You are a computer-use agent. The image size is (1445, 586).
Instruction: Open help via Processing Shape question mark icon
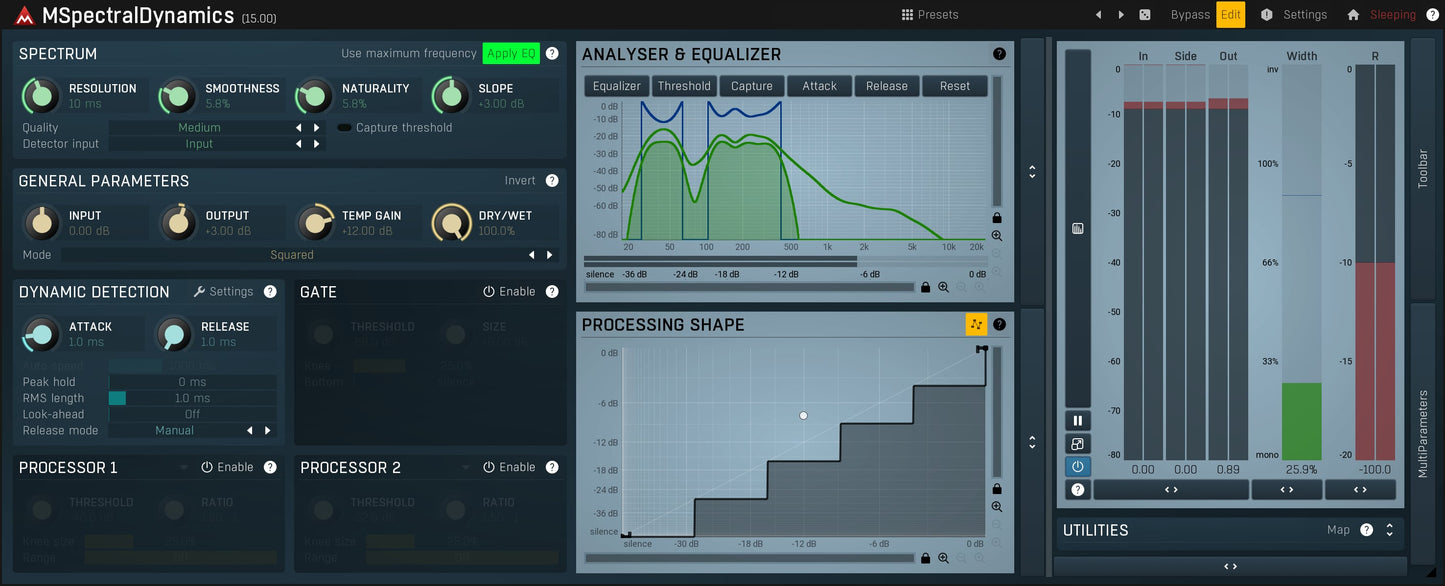[x=998, y=324]
